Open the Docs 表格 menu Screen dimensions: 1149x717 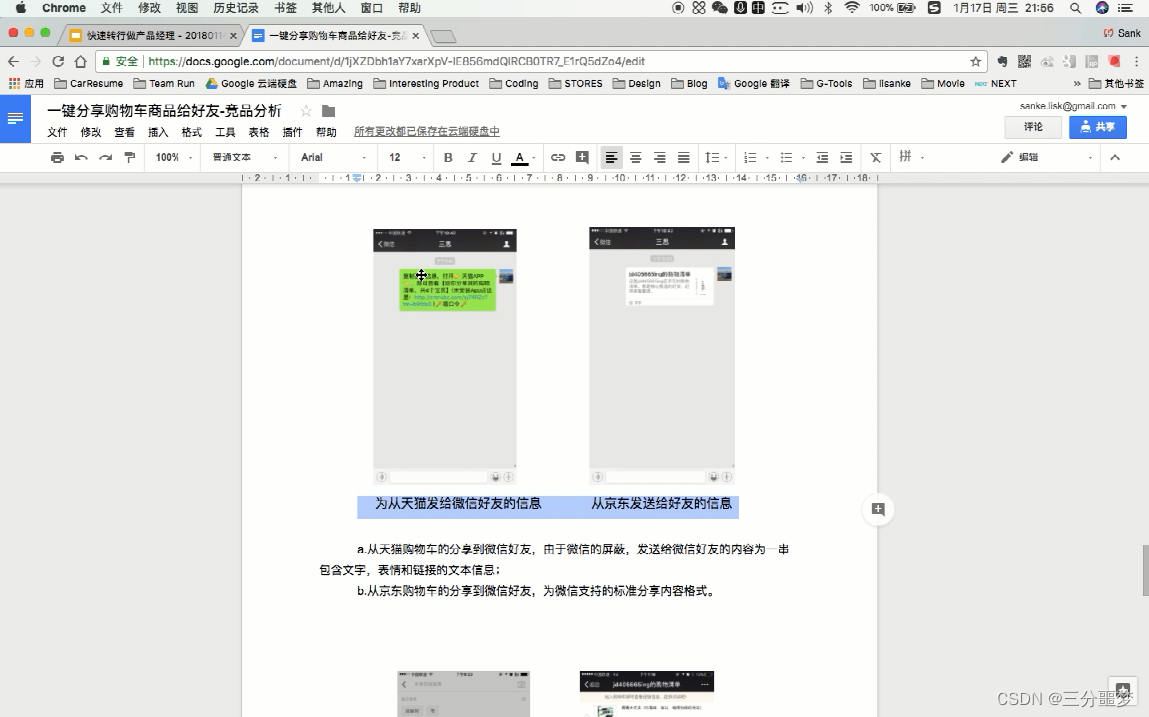pyautogui.click(x=259, y=132)
